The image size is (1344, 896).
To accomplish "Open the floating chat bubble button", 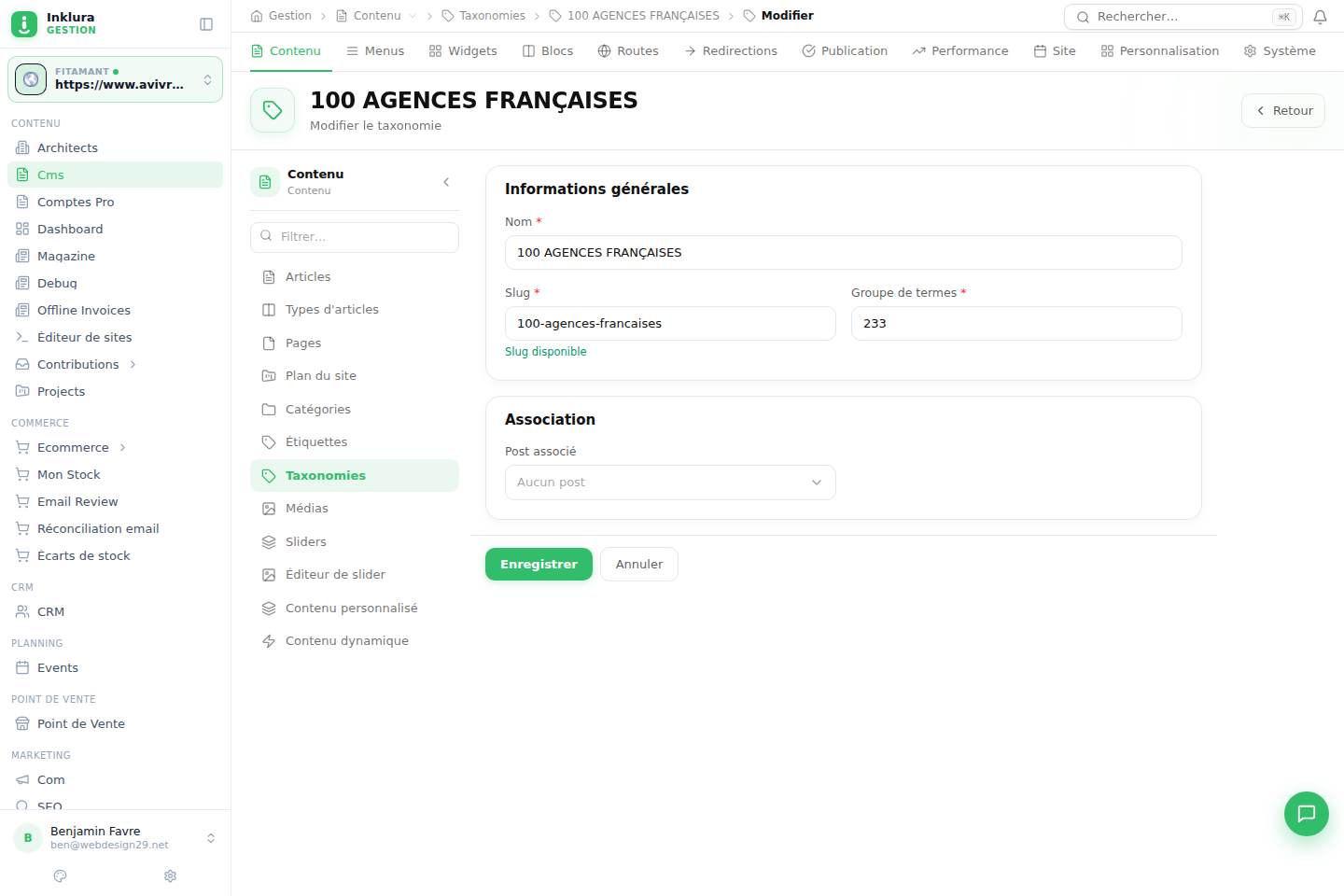I will point(1306,813).
